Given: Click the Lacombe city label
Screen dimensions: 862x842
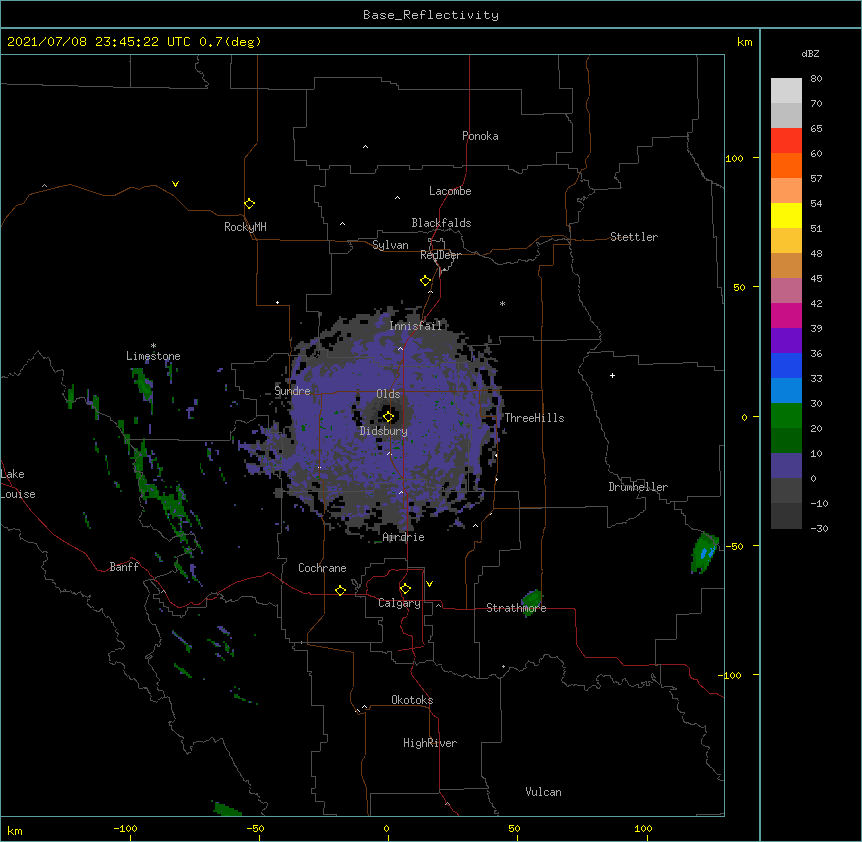Looking at the screenshot, I should tap(450, 191).
